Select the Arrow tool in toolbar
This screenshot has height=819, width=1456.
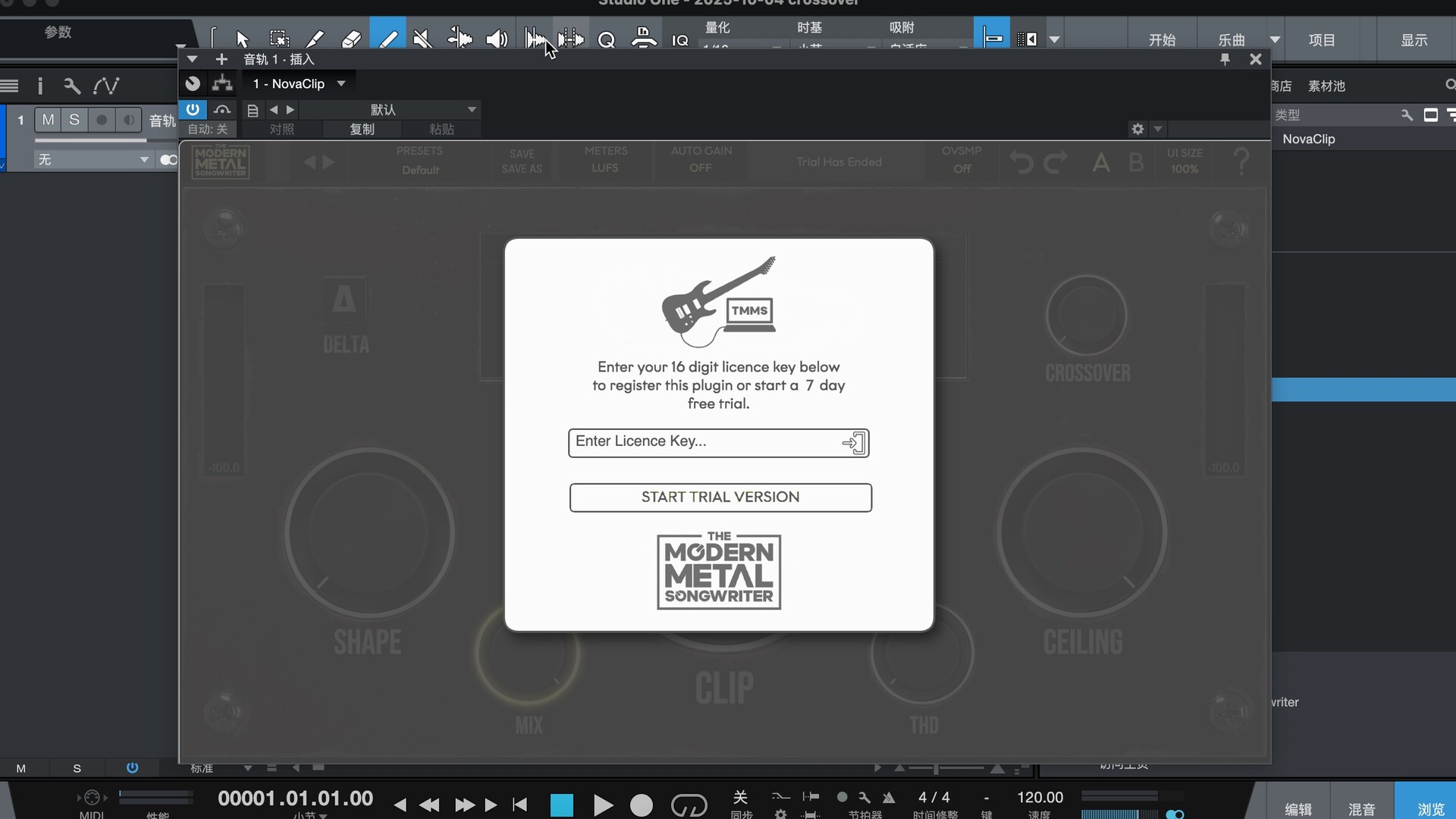(242, 39)
